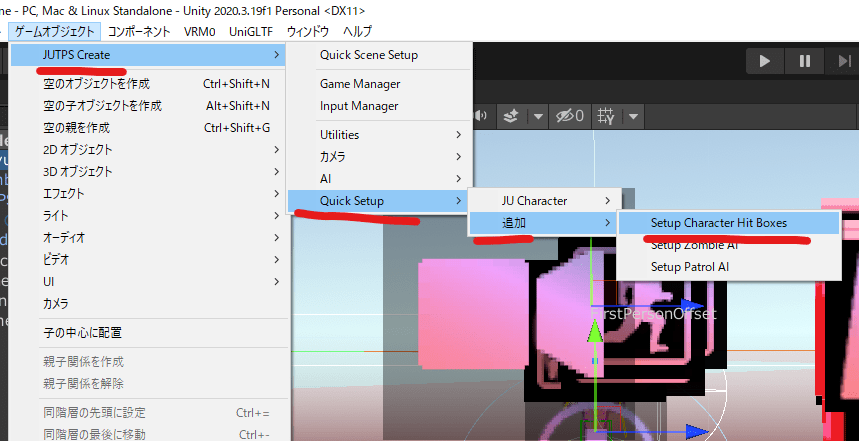Screen dimensions: 859x441
Task: Expand the JU Character submenu
Action: click(x=545, y=201)
